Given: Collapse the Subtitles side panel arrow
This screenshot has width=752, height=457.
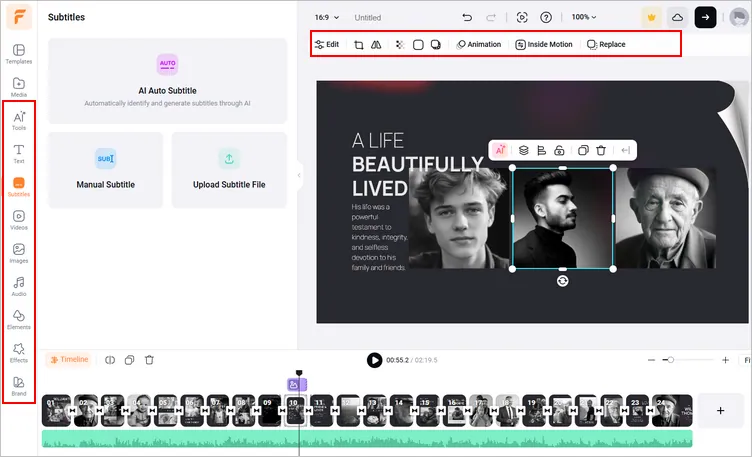Looking at the screenshot, I should [299, 176].
